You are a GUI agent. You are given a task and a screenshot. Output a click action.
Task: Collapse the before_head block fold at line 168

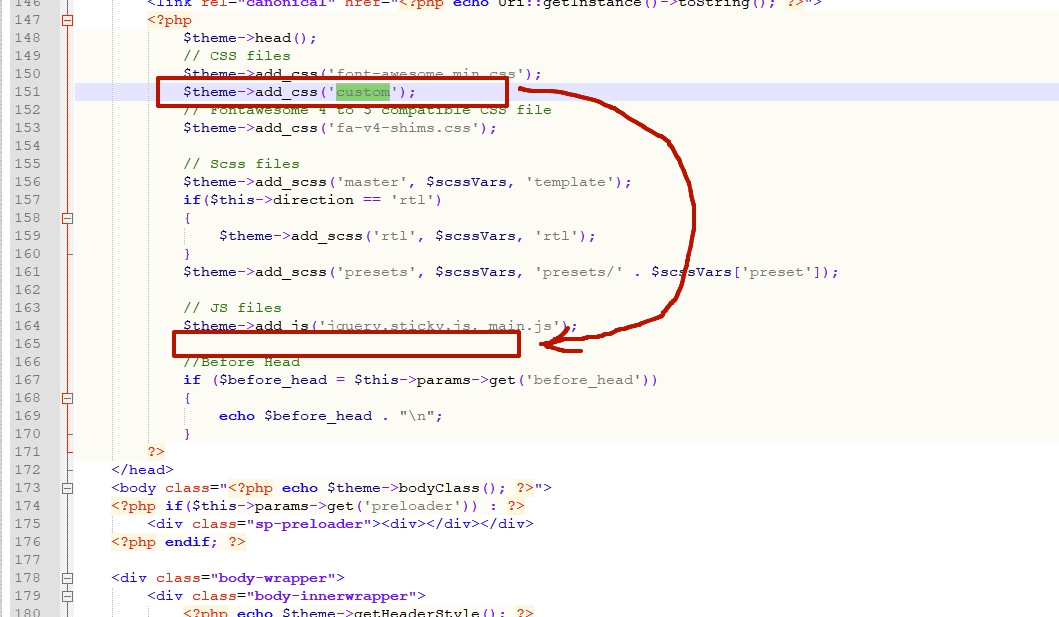[x=68, y=398]
